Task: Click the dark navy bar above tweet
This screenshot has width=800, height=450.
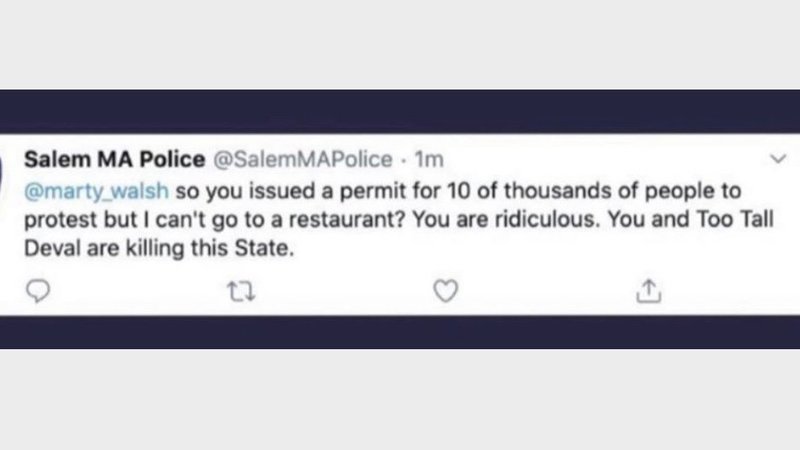Action: click(400, 111)
